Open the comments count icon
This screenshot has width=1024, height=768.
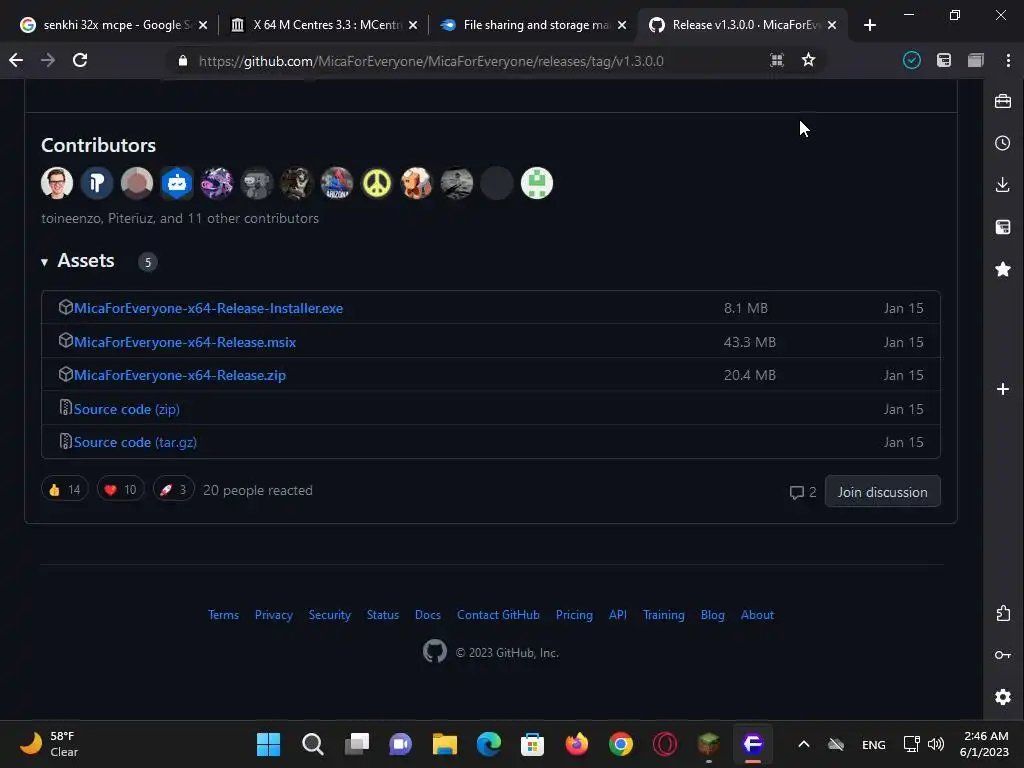[x=803, y=492]
